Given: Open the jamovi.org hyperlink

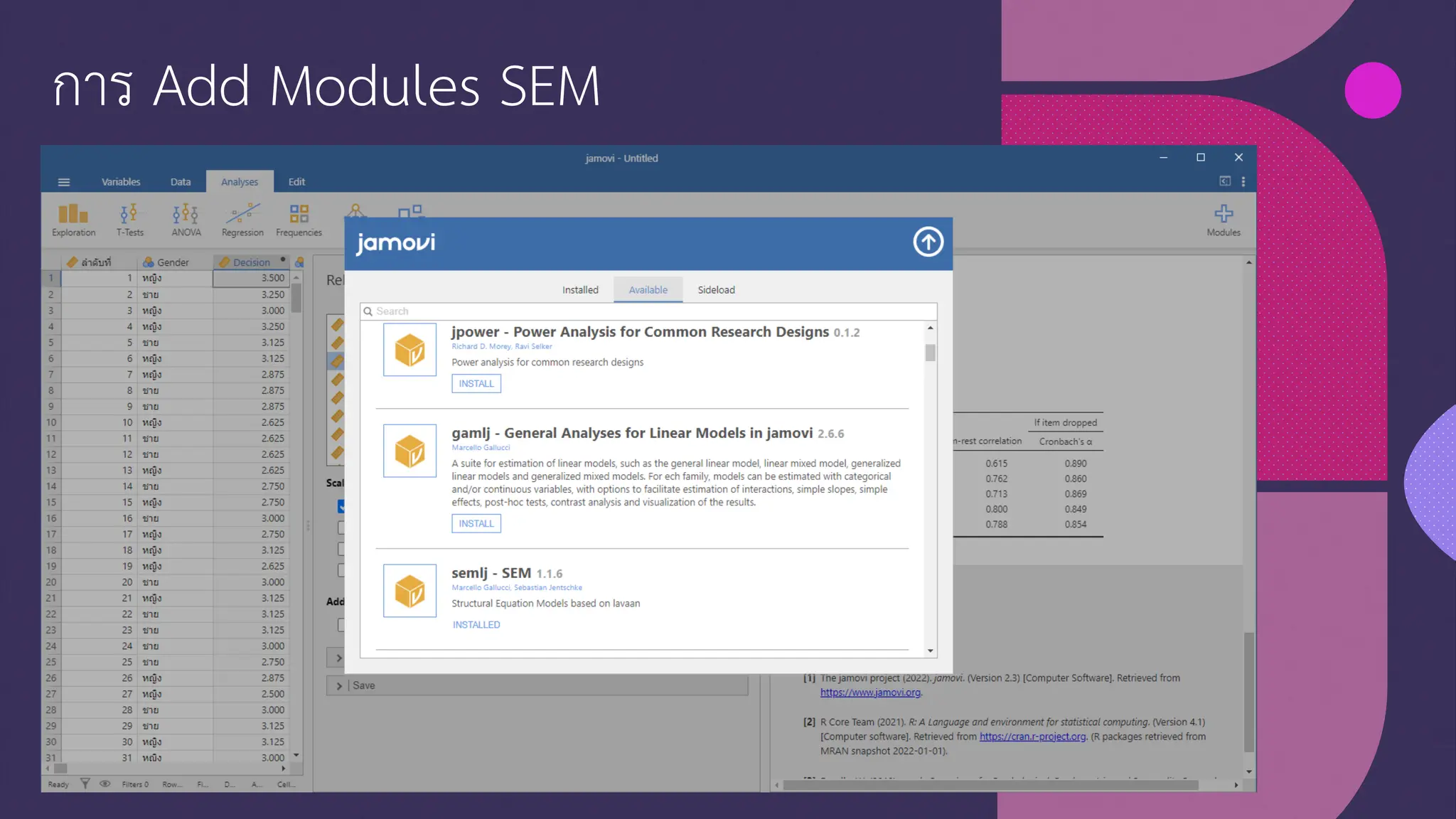Looking at the screenshot, I should coord(870,692).
